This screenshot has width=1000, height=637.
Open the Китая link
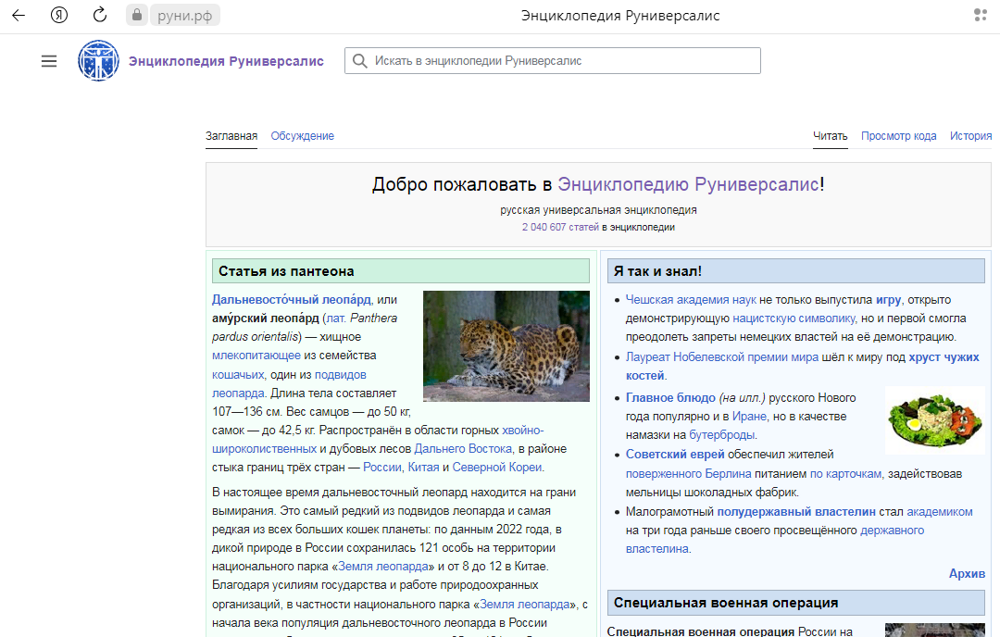[x=423, y=467]
